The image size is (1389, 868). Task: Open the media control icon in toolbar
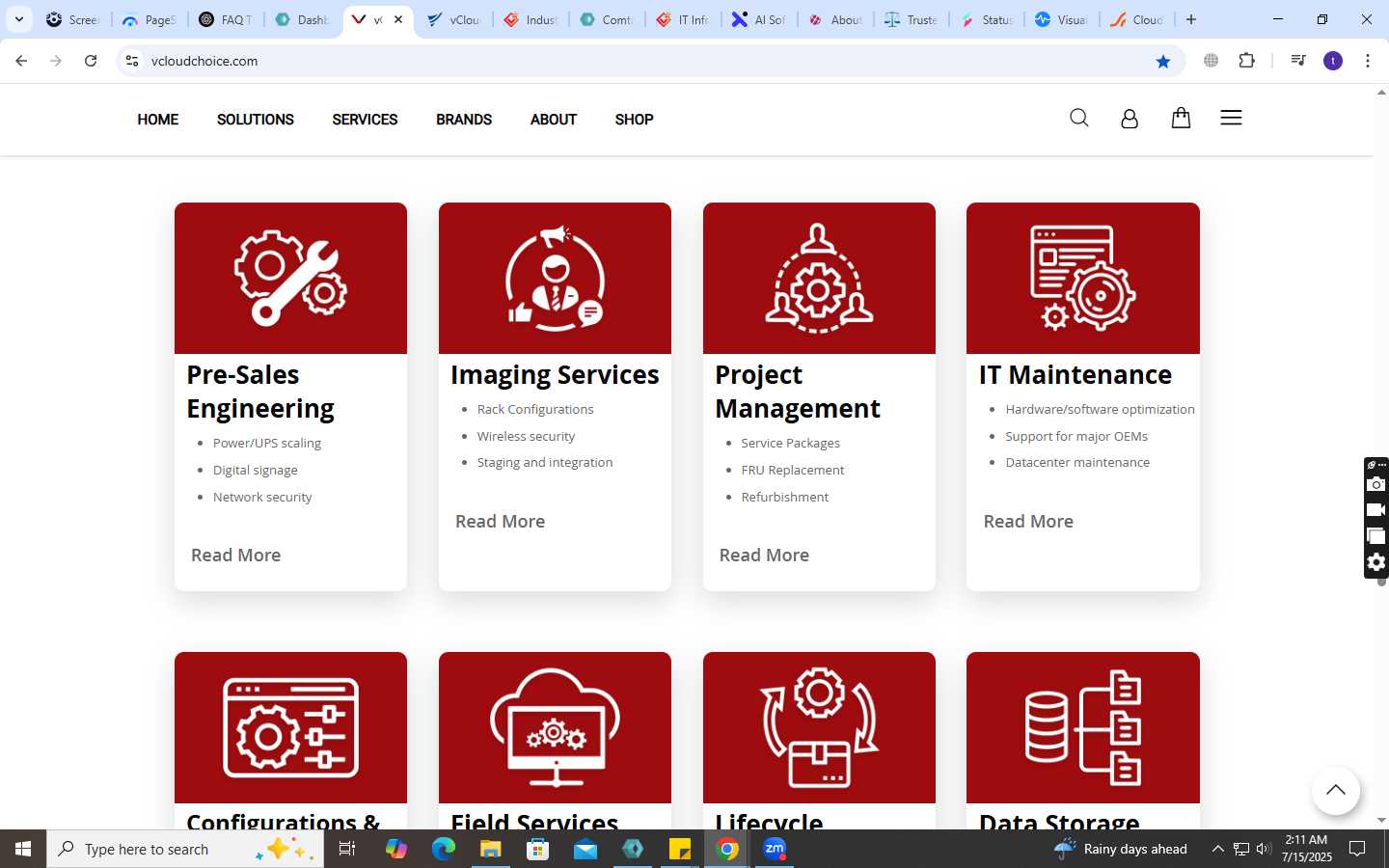[1298, 61]
